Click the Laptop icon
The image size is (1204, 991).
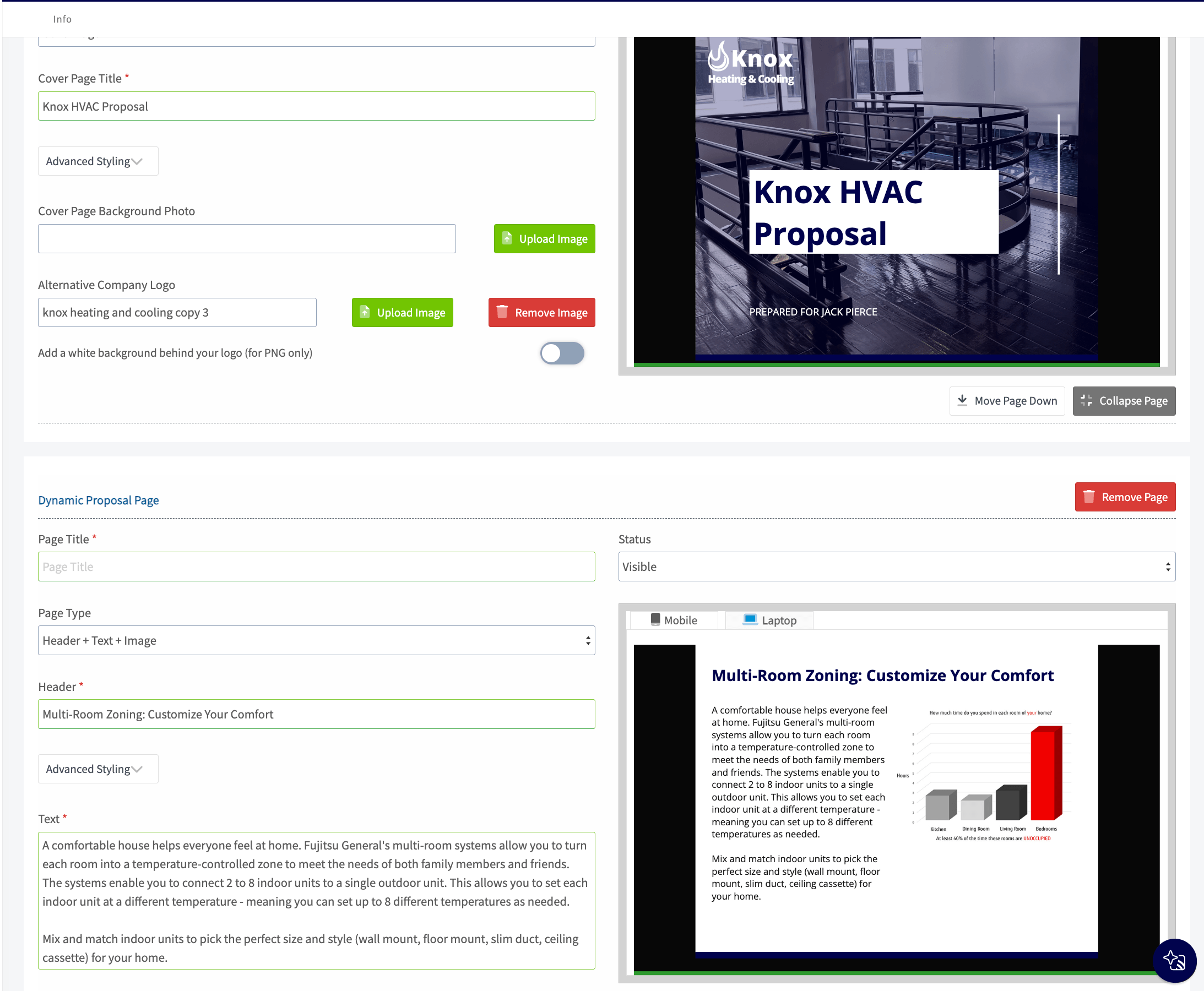(x=750, y=619)
